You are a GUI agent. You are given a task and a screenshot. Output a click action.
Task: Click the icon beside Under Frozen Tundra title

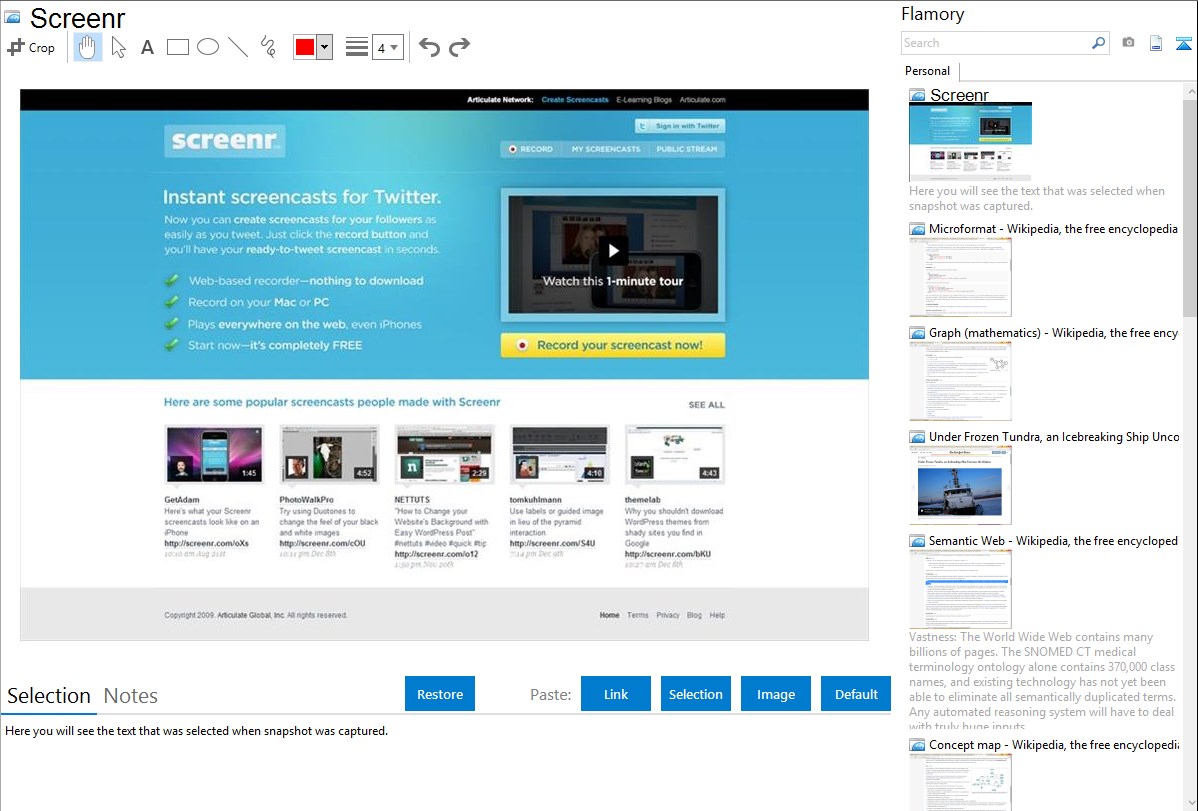917,437
